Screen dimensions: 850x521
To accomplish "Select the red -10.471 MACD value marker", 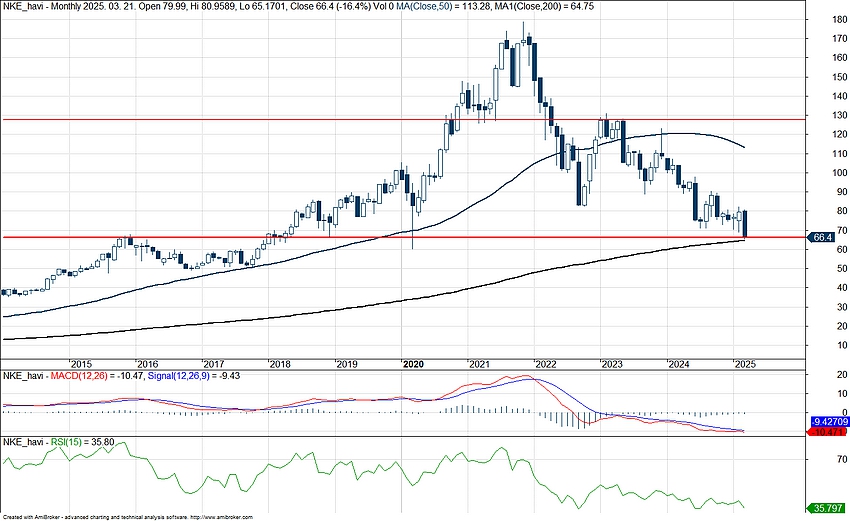I will tap(827, 432).
